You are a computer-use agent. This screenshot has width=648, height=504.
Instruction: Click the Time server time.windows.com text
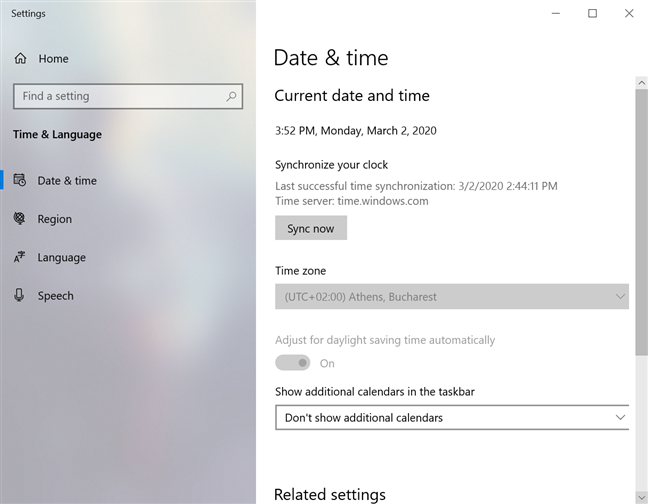tap(352, 201)
